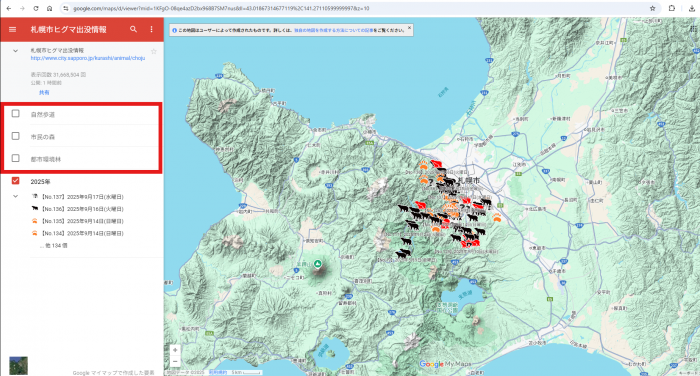Open the three-dot options menu

tap(151, 29)
